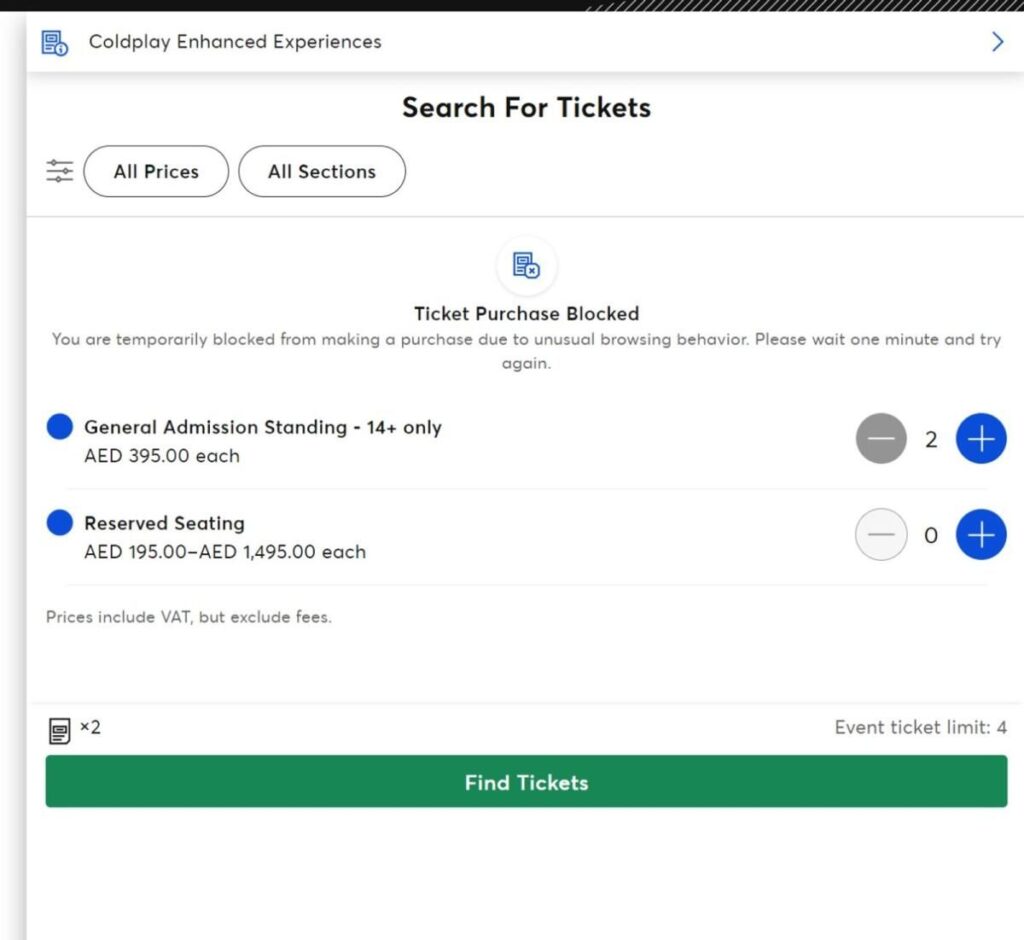Click the Coldplay Enhanced Experiences document icon
Screen dimensions: 1024x940
(x=54, y=43)
